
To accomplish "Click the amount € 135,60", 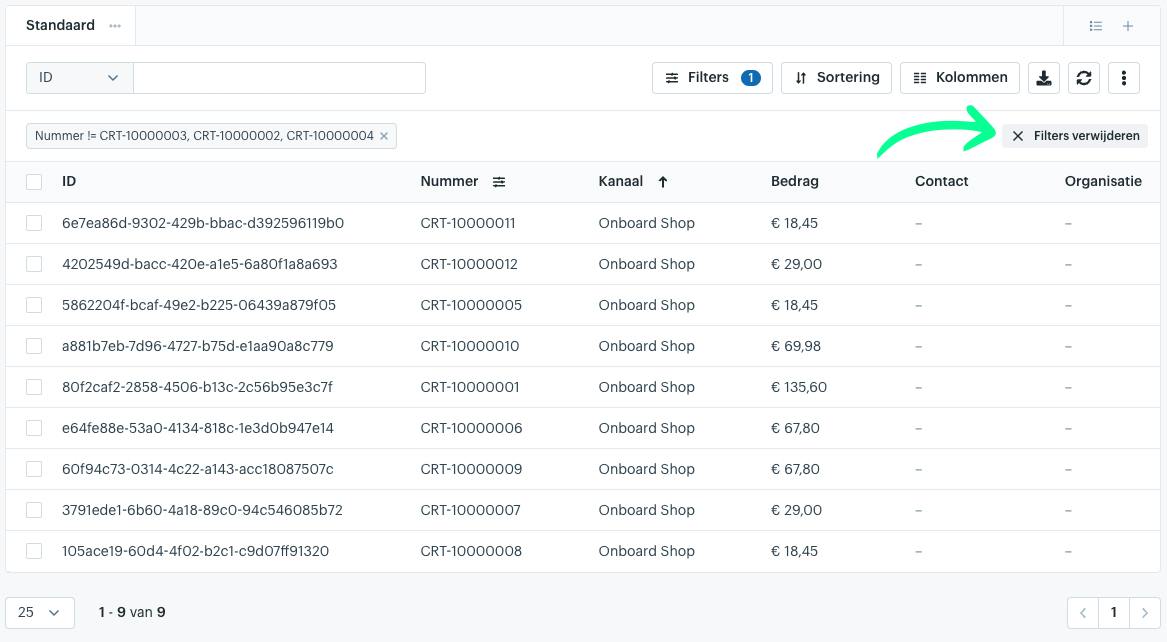I will [x=799, y=387].
